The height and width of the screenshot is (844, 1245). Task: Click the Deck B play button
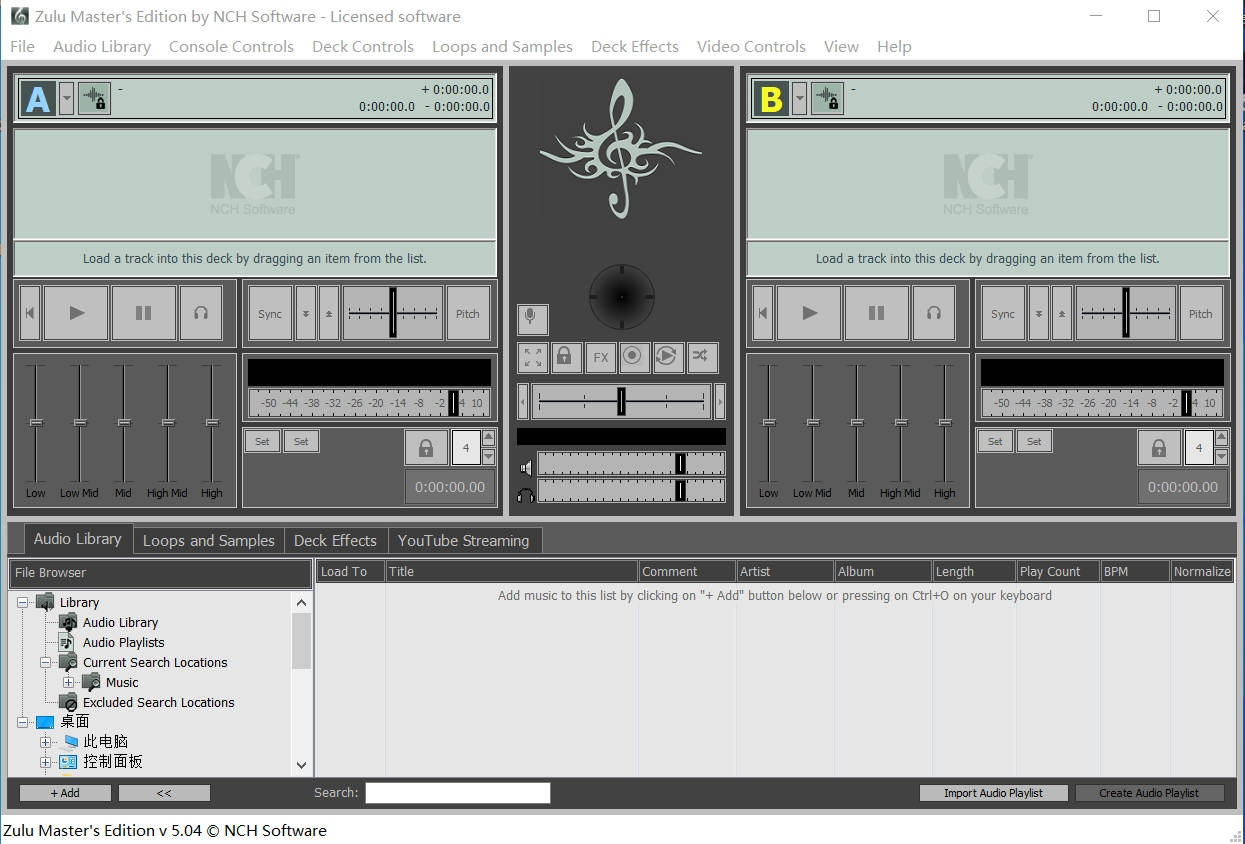(x=810, y=313)
